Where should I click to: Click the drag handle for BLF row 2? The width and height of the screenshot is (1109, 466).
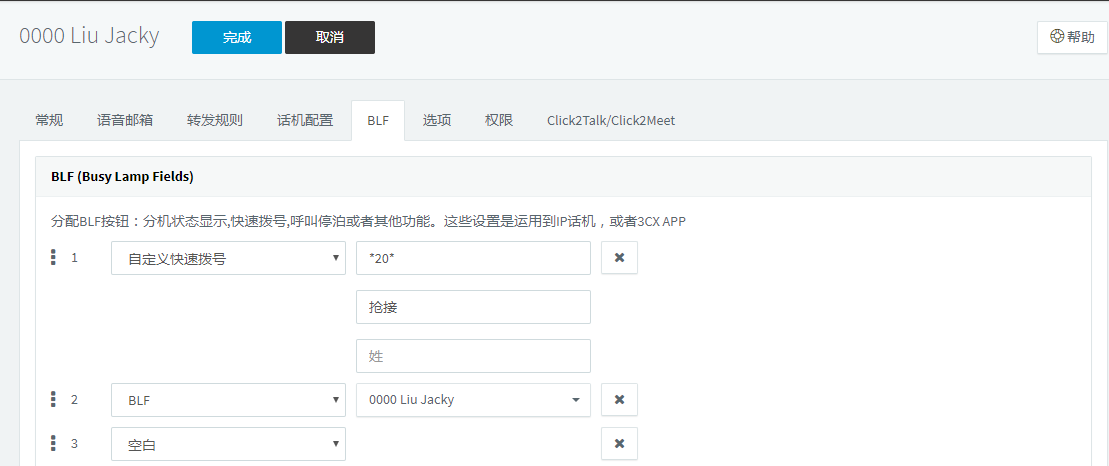(x=53, y=400)
